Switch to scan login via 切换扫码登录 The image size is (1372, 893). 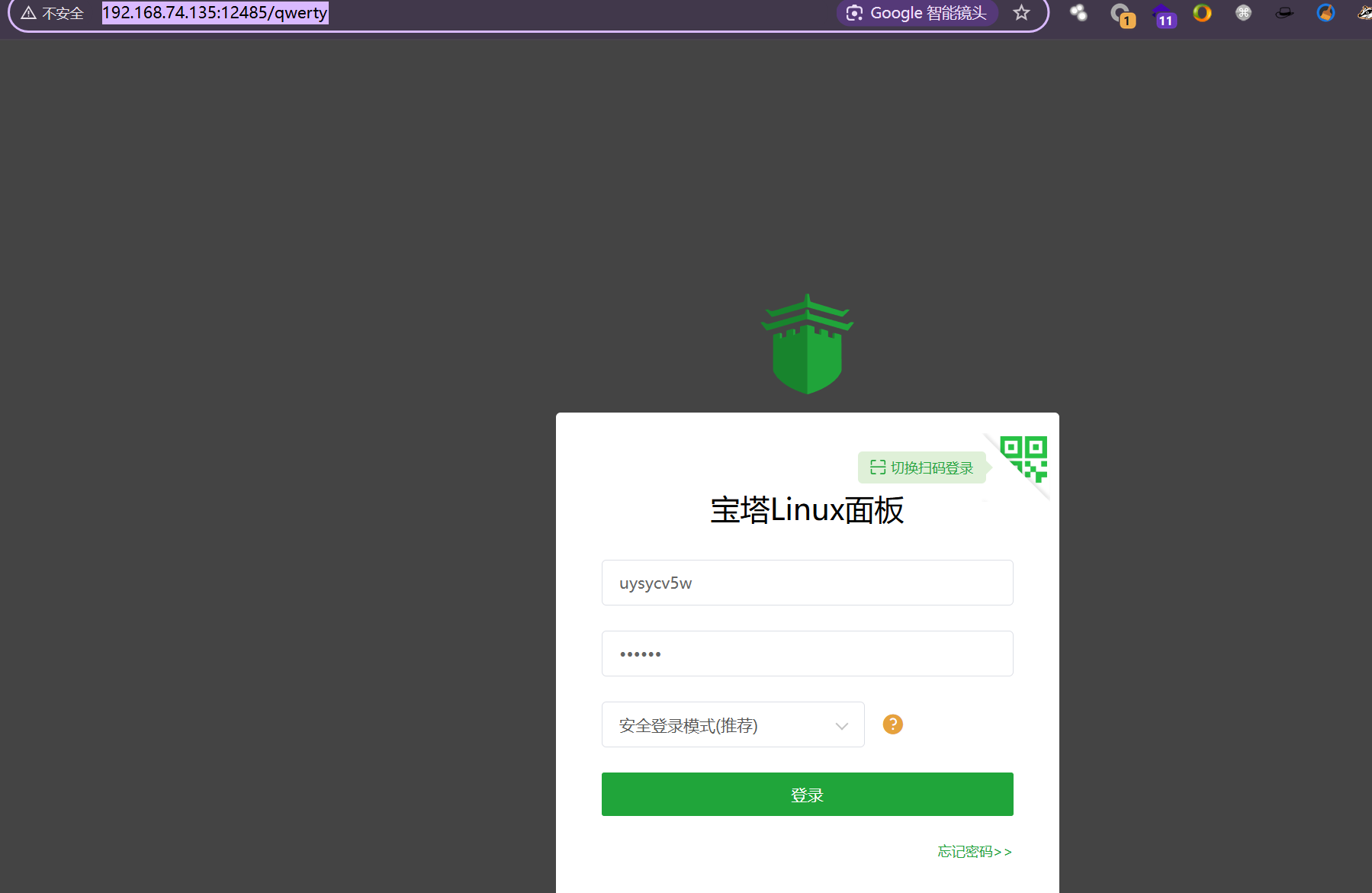[922, 467]
